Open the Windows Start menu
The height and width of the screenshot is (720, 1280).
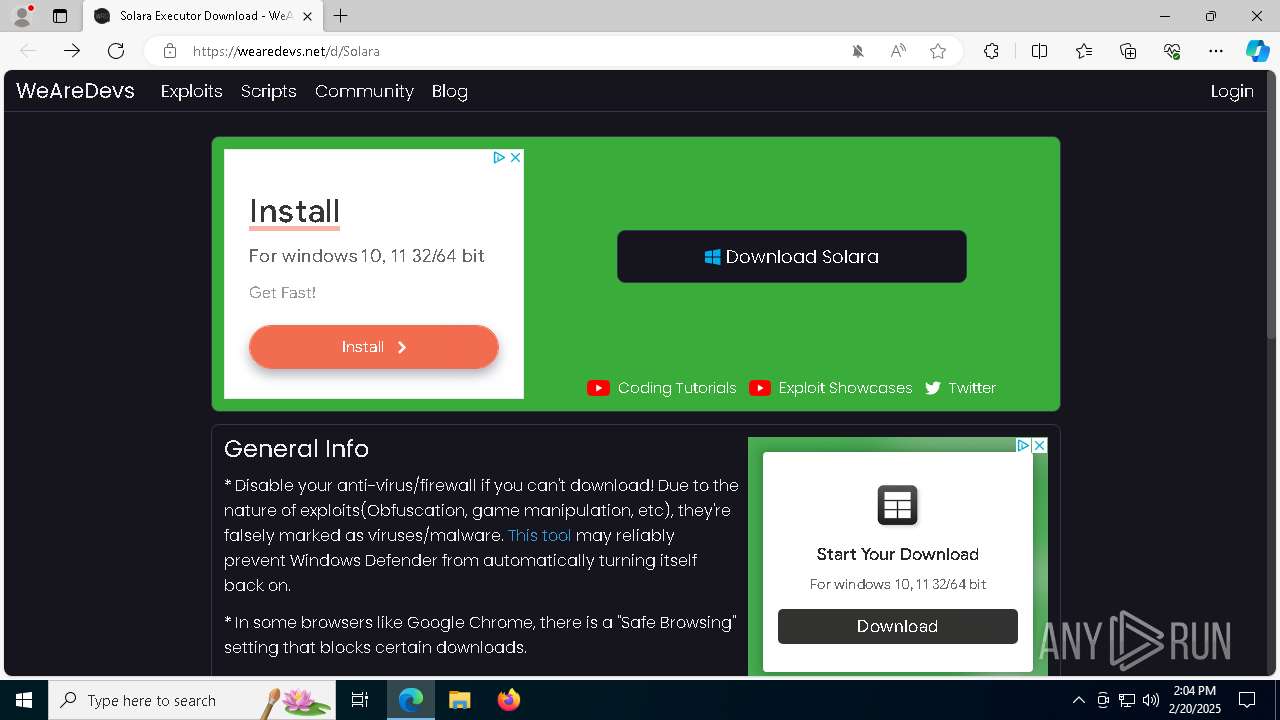coord(24,700)
